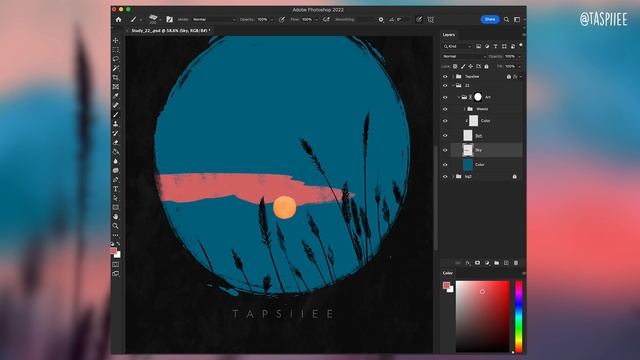Screen dimensions: 640x360
Task: Toggle pressure for opacity
Action: pyautogui.click(x=282, y=19)
